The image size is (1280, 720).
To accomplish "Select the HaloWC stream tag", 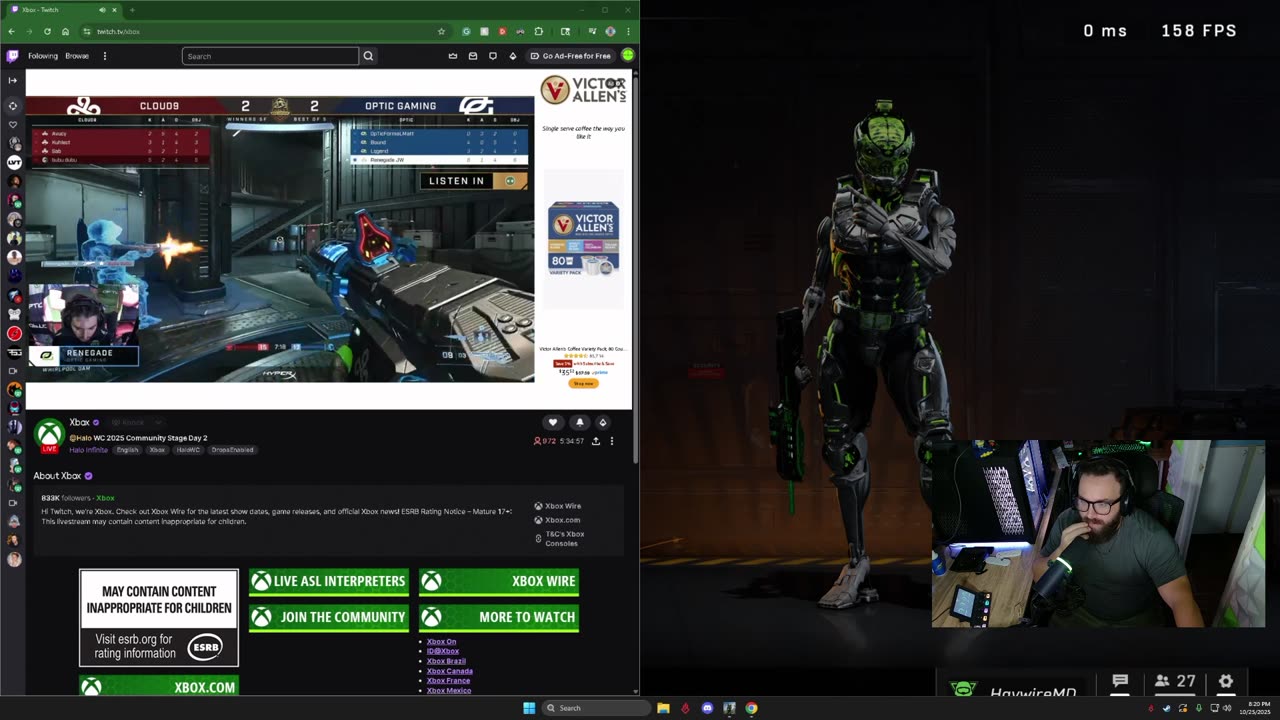I will [188, 450].
